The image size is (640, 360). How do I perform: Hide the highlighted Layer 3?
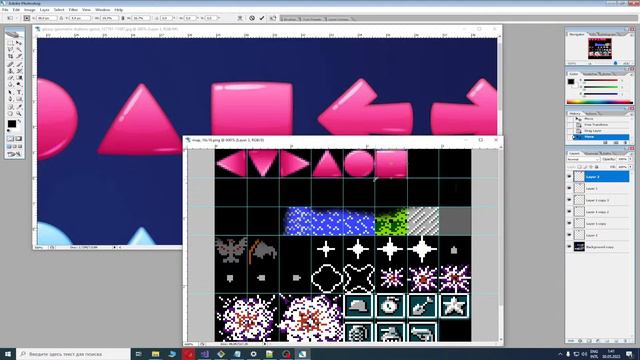click(x=569, y=176)
